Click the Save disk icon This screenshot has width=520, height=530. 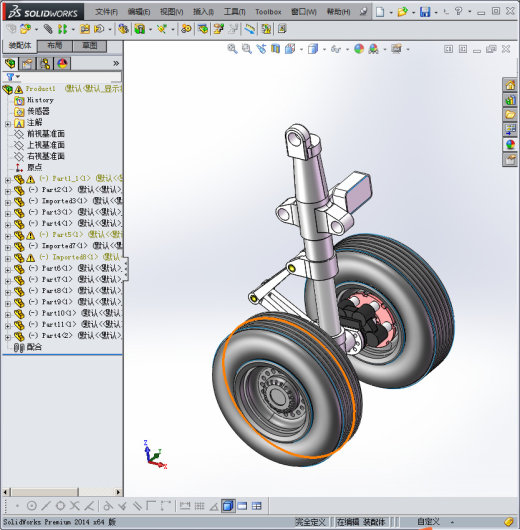[x=425, y=12]
